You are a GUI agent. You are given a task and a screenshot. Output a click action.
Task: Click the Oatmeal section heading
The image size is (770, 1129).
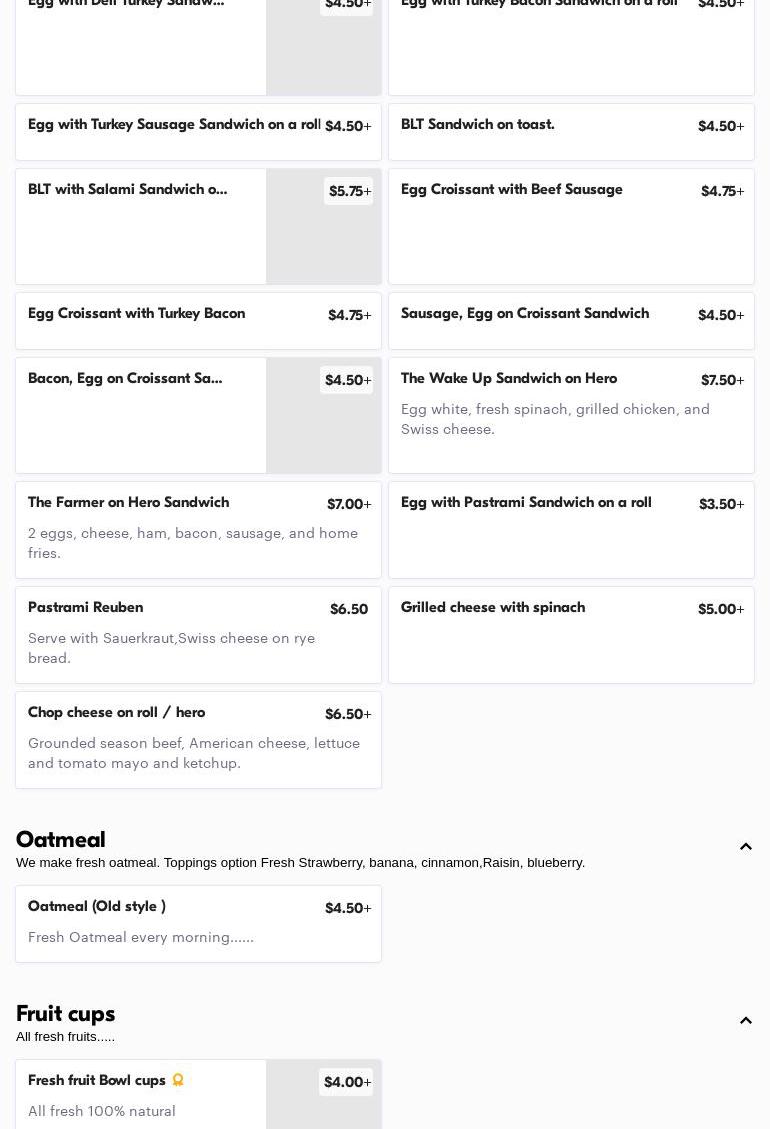(61, 840)
